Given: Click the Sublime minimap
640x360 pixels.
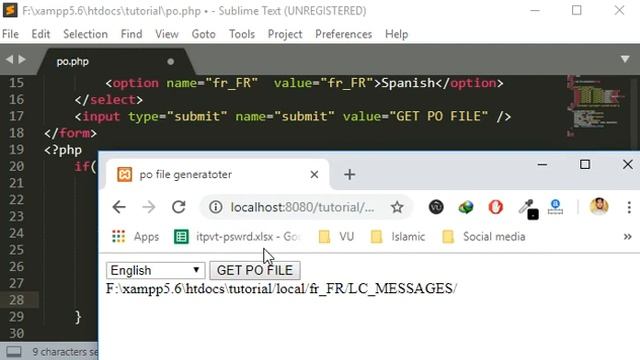Looking at the screenshot, I should pyautogui.click(x=595, y=107).
